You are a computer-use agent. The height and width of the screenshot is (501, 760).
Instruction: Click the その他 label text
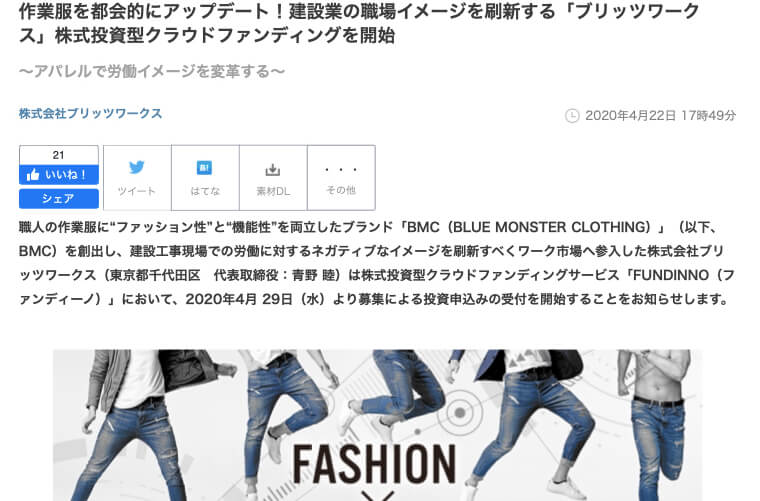point(341,190)
